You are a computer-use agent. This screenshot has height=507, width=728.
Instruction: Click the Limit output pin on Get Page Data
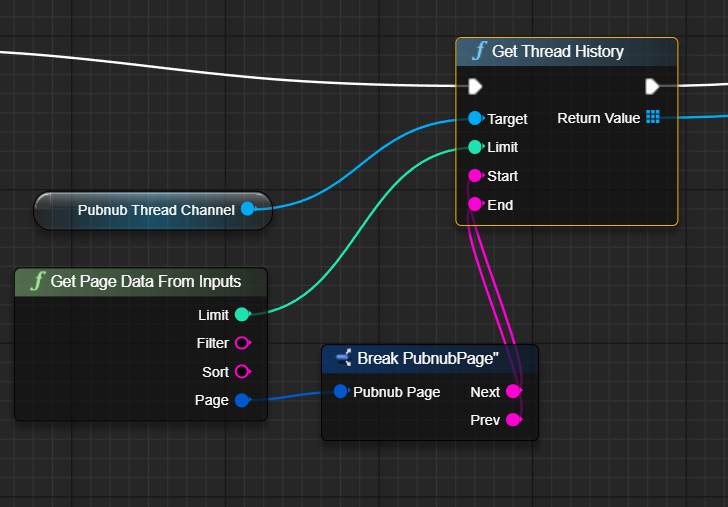tap(241, 315)
